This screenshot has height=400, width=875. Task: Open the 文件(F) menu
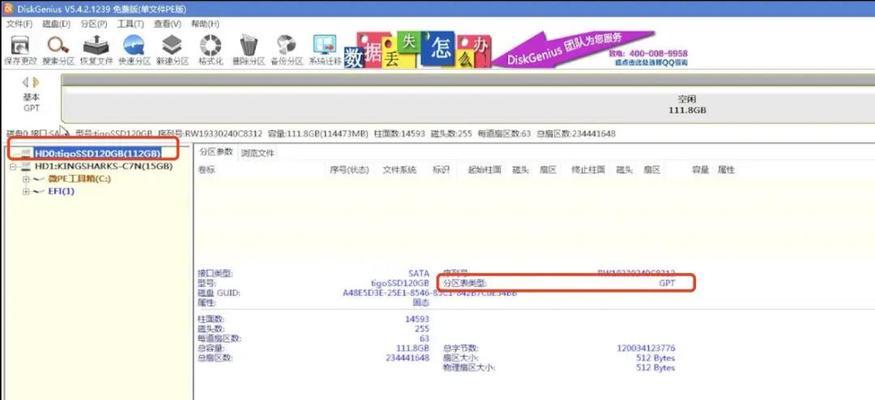click(x=20, y=24)
